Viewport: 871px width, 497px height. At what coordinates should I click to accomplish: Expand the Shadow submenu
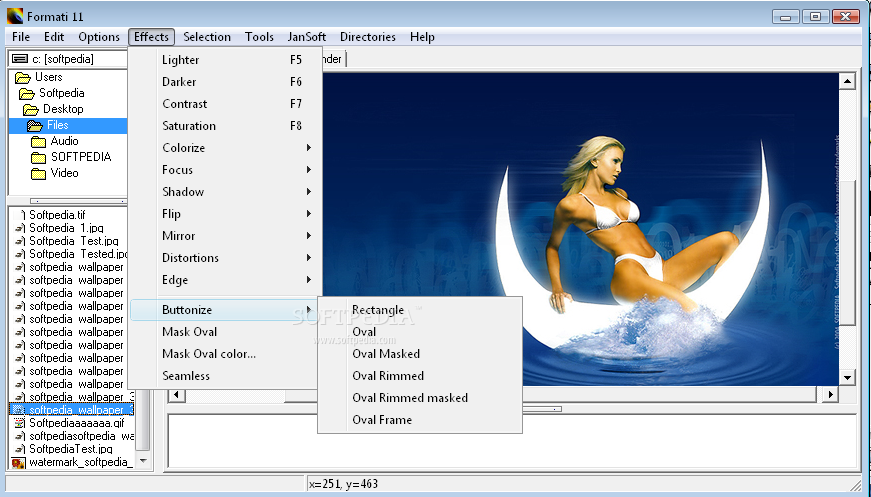coord(226,192)
